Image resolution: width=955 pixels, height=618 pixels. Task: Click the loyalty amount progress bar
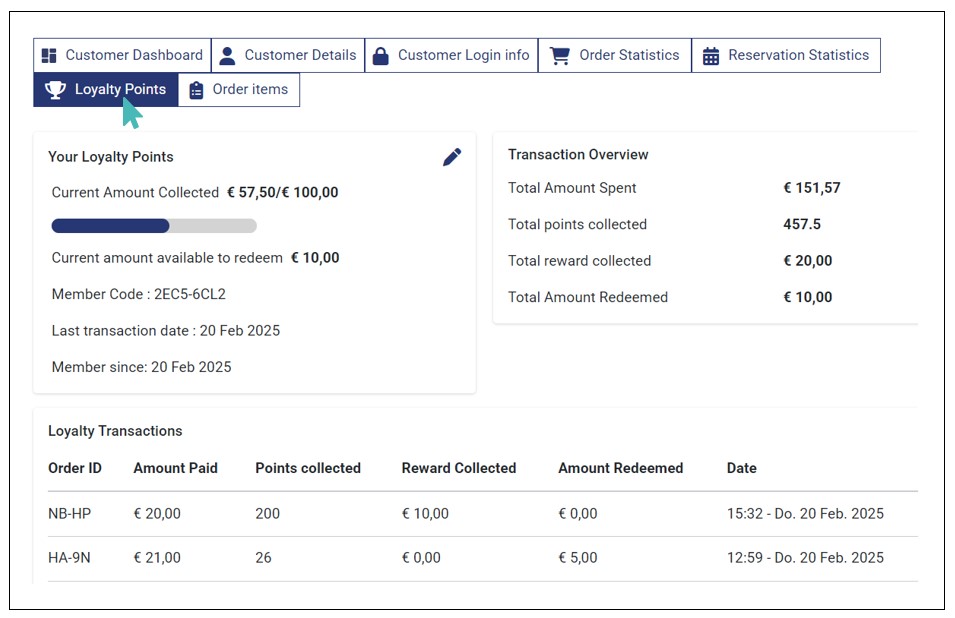(154, 226)
